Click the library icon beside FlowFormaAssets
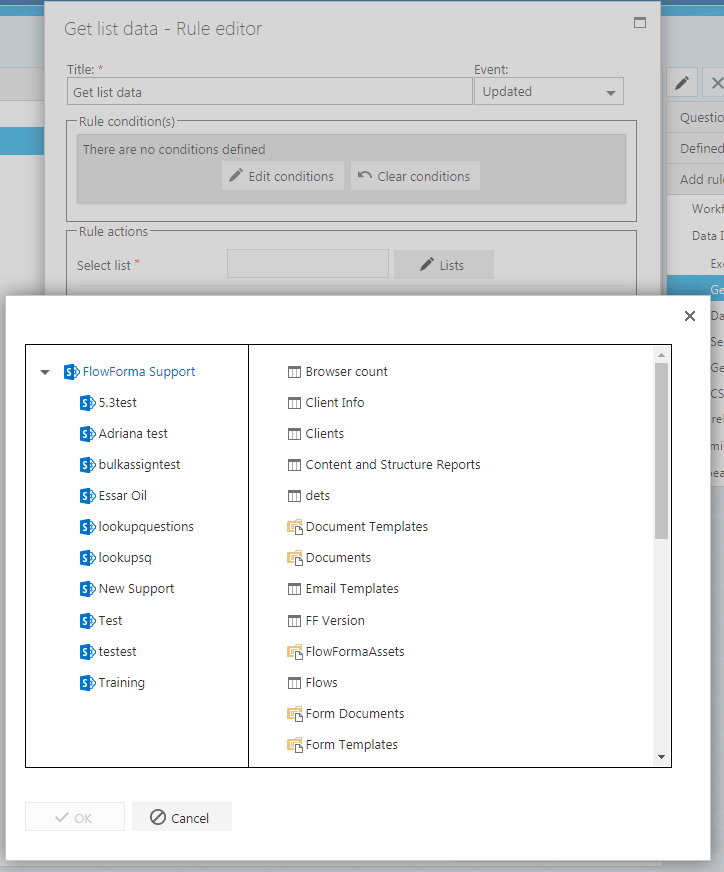724x872 pixels. 295,652
